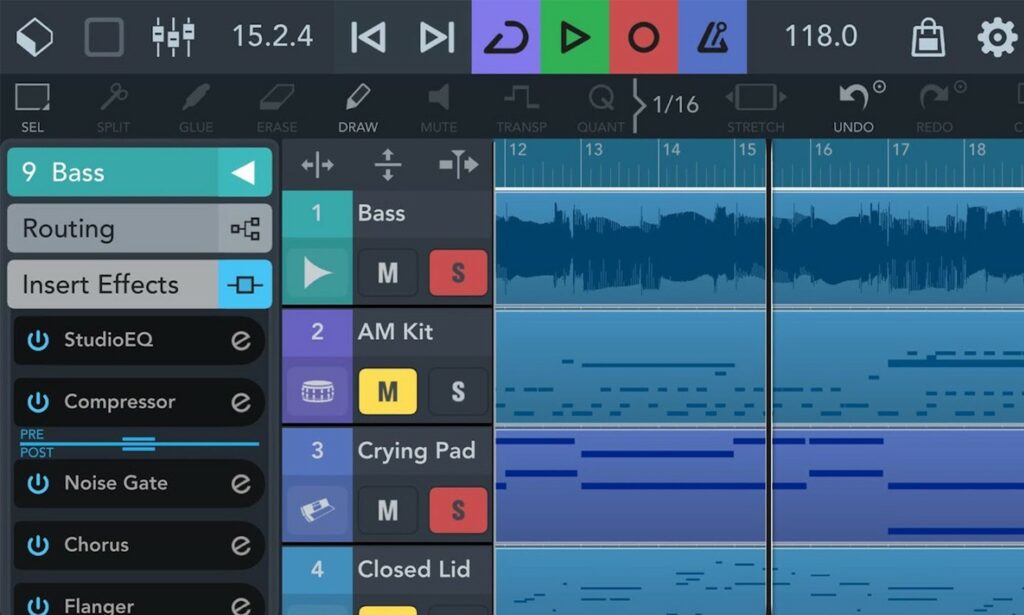
Task: Unmute the AM Kit track
Action: (x=388, y=392)
